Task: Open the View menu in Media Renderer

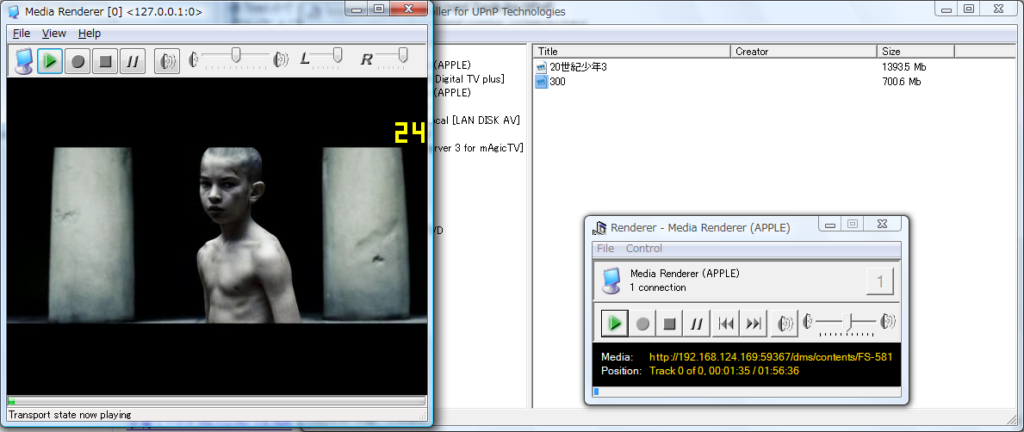Action: [54, 33]
